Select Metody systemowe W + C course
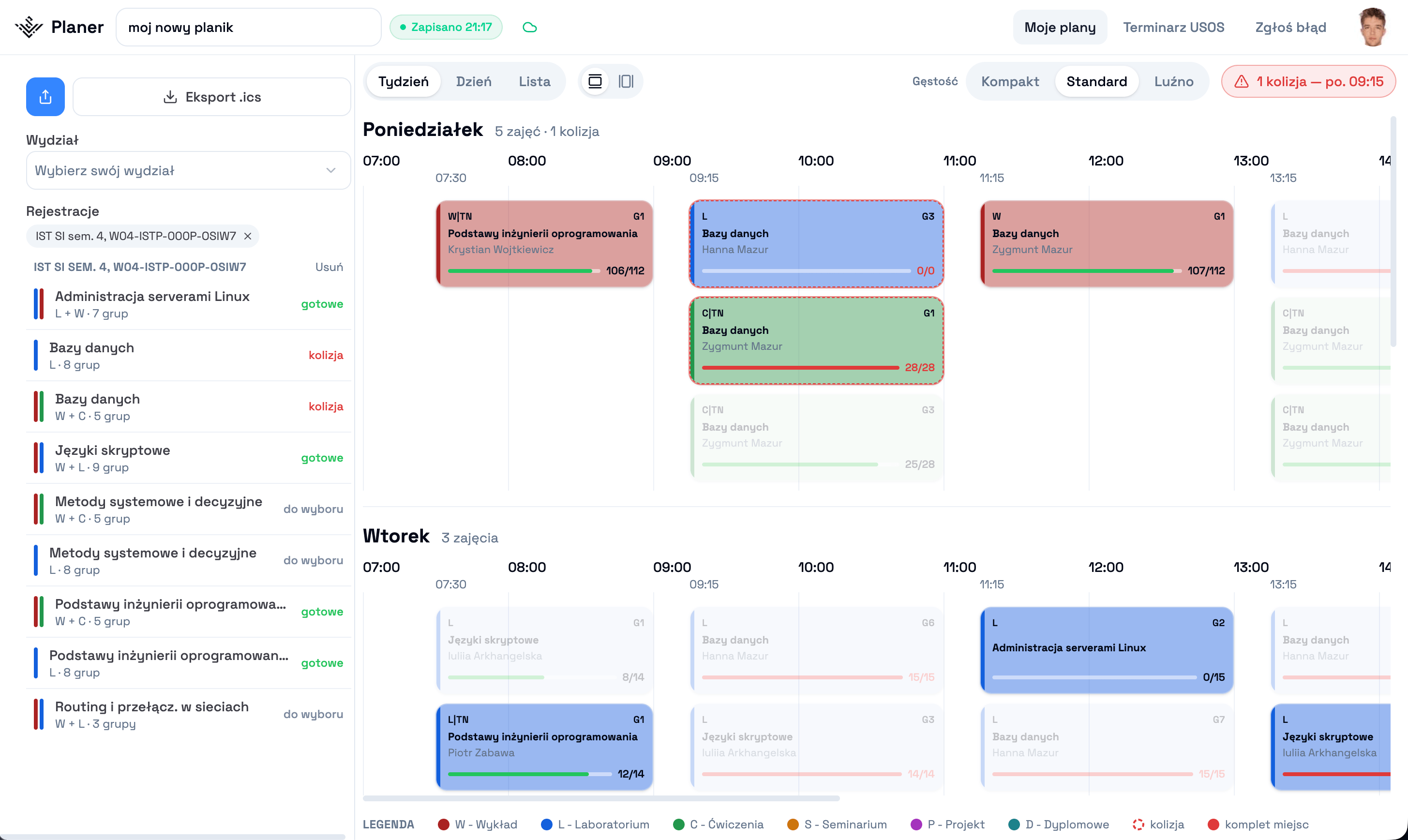This screenshot has width=1408, height=840. click(x=188, y=509)
